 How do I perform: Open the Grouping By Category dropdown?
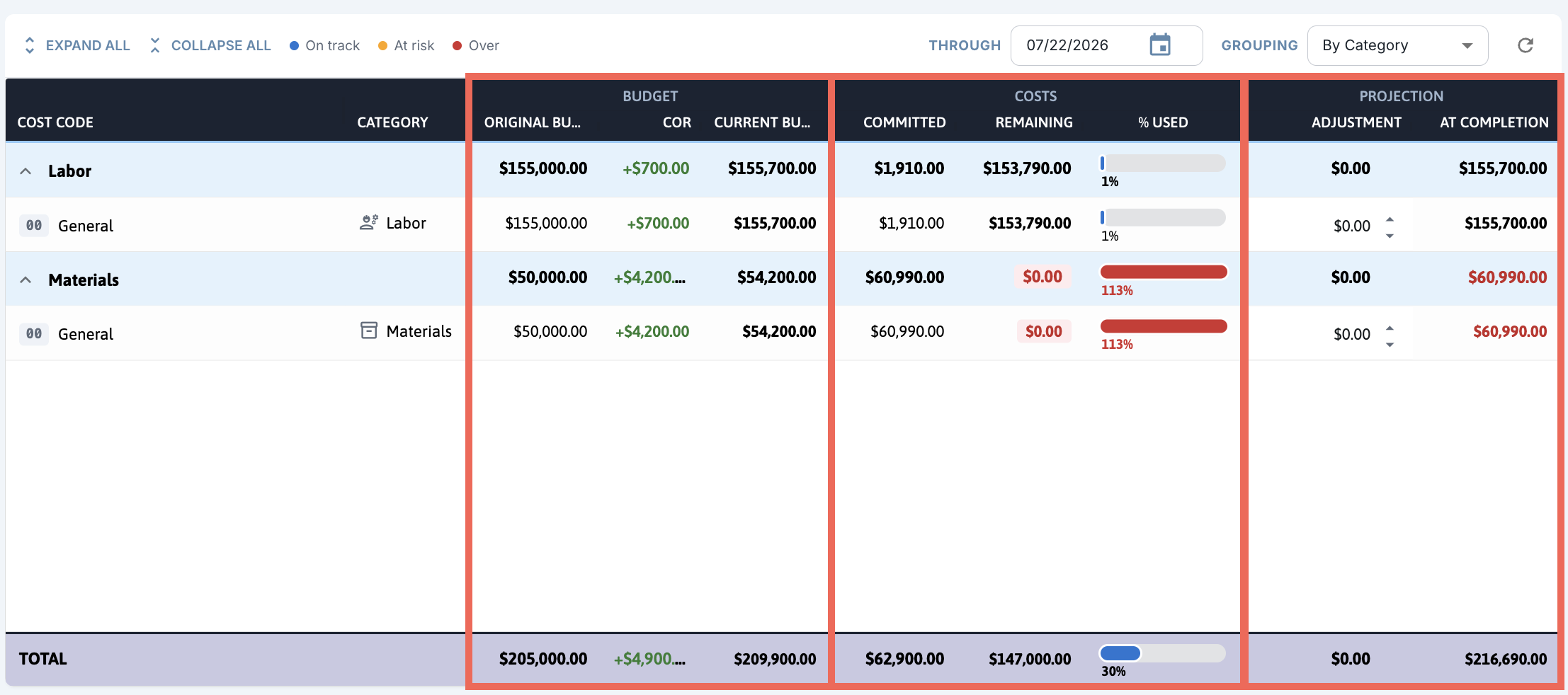click(1397, 46)
